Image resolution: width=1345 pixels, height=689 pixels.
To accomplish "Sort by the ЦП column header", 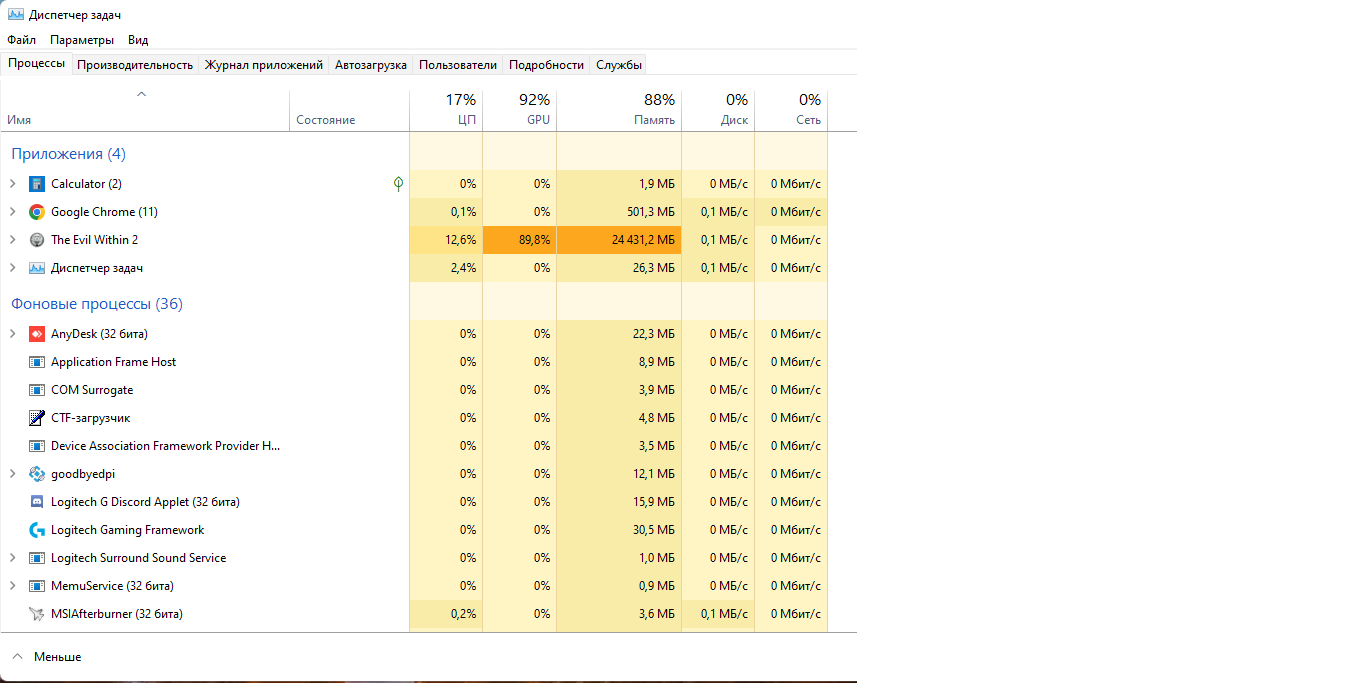I will (446, 110).
